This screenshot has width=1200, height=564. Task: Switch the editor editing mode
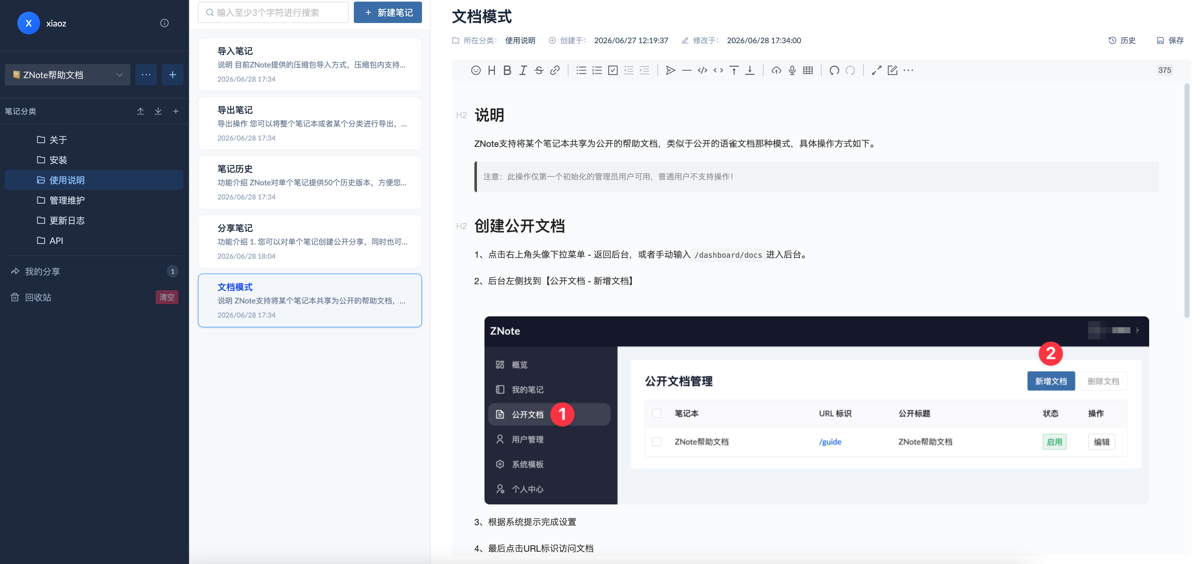[x=893, y=70]
